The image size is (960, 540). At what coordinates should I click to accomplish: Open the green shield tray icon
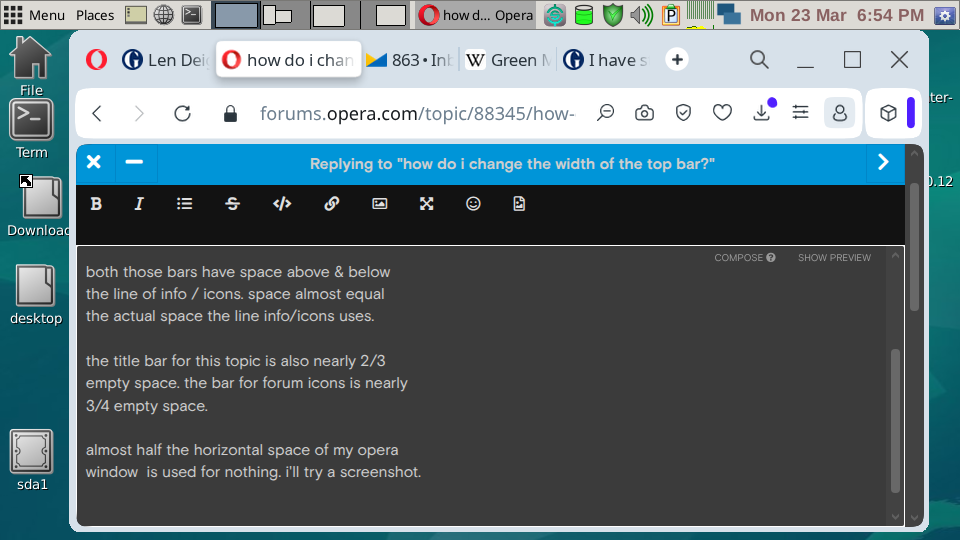click(x=612, y=15)
